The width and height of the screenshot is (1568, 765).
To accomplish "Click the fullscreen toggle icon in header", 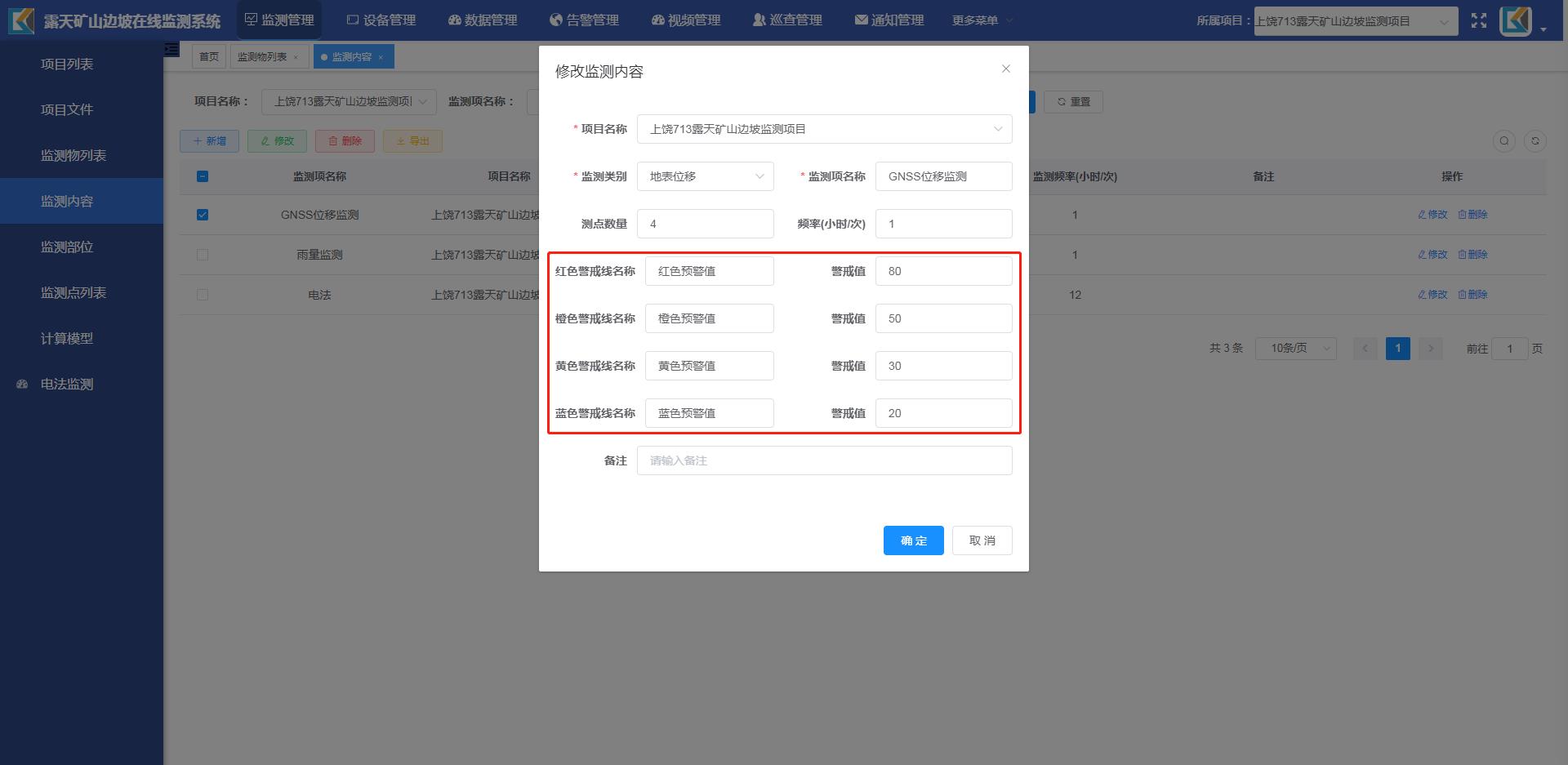I will pos(1478,21).
